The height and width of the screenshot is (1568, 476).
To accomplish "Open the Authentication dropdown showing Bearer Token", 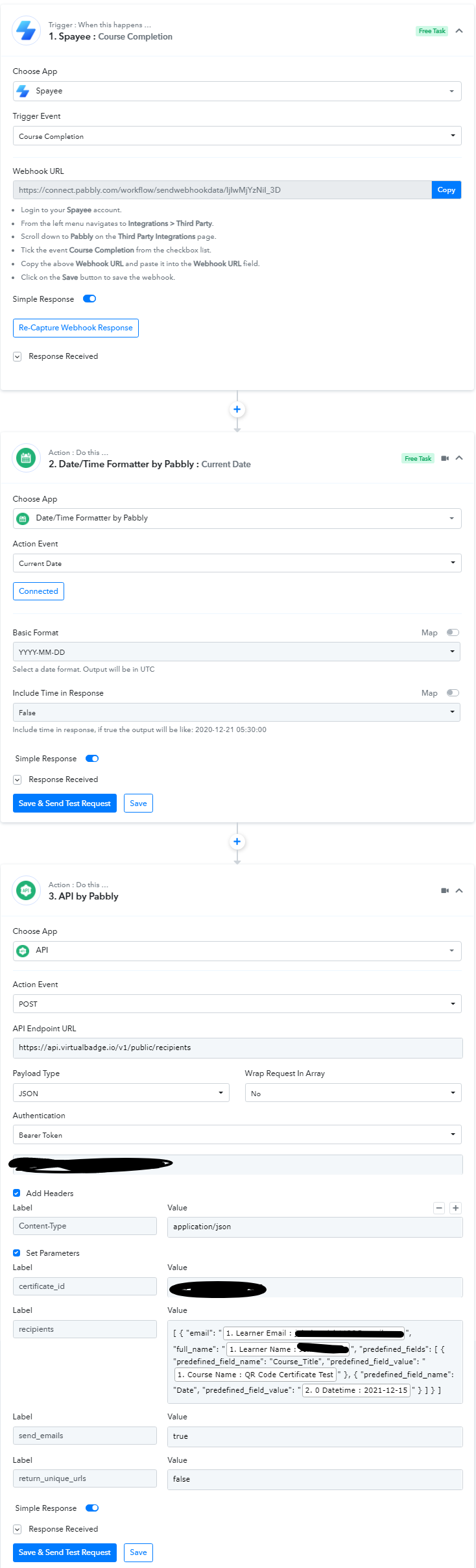I will pos(237,1135).
